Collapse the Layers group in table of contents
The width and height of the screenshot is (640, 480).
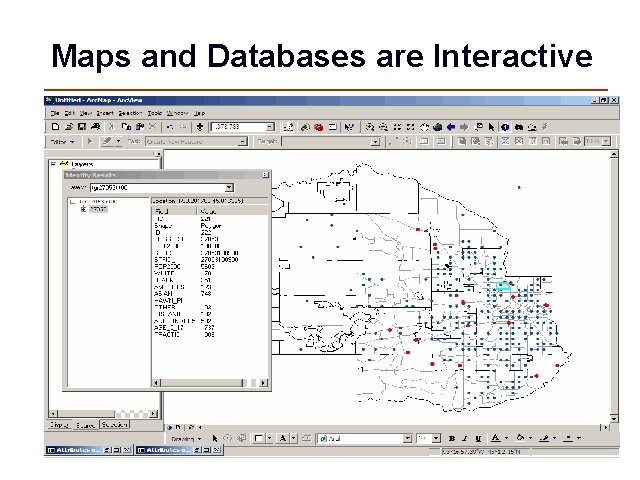53,164
